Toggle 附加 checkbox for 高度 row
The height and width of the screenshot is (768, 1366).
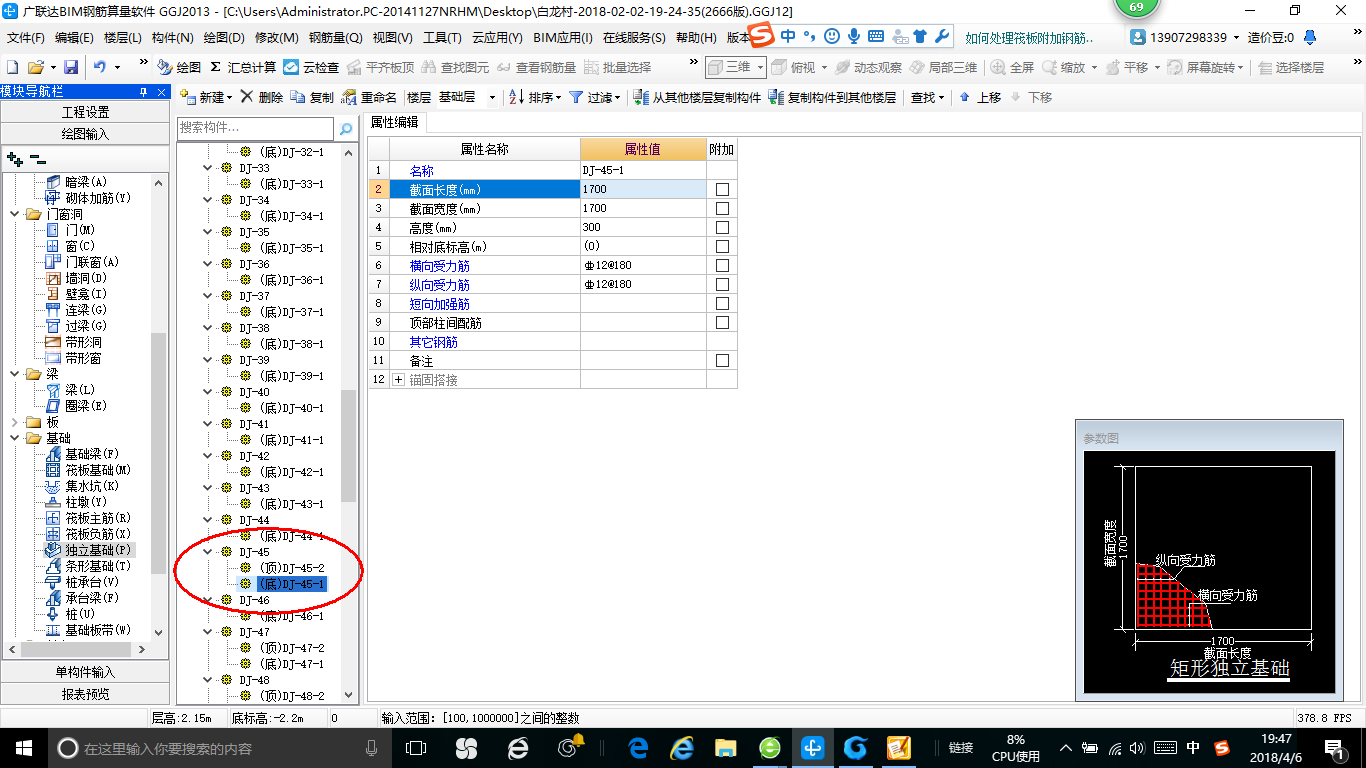click(x=722, y=227)
